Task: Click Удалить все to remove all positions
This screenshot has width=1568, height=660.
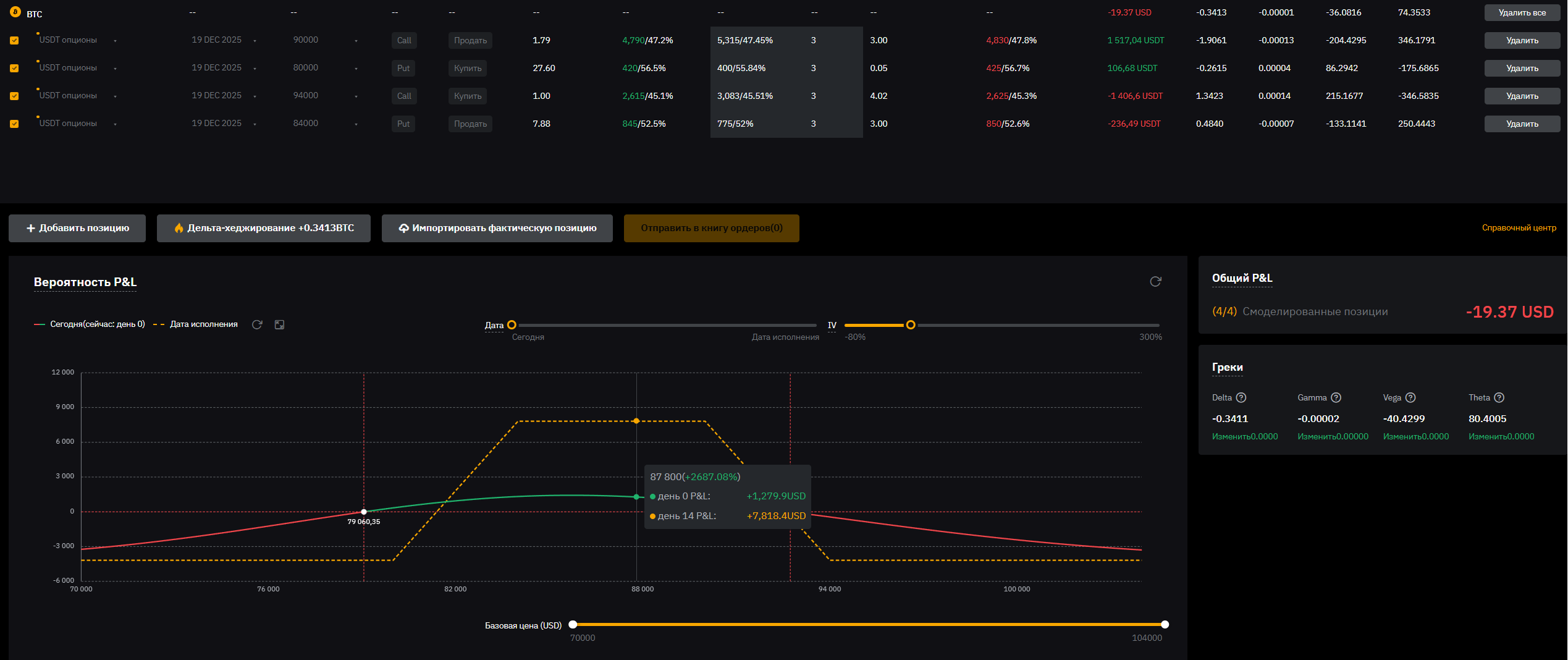Action: [1522, 12]
